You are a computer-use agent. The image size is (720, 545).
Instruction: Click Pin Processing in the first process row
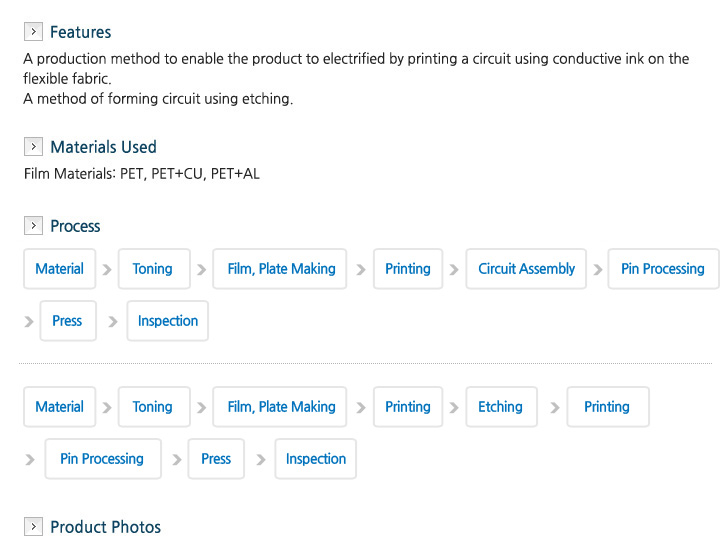[x=663, y=269]
